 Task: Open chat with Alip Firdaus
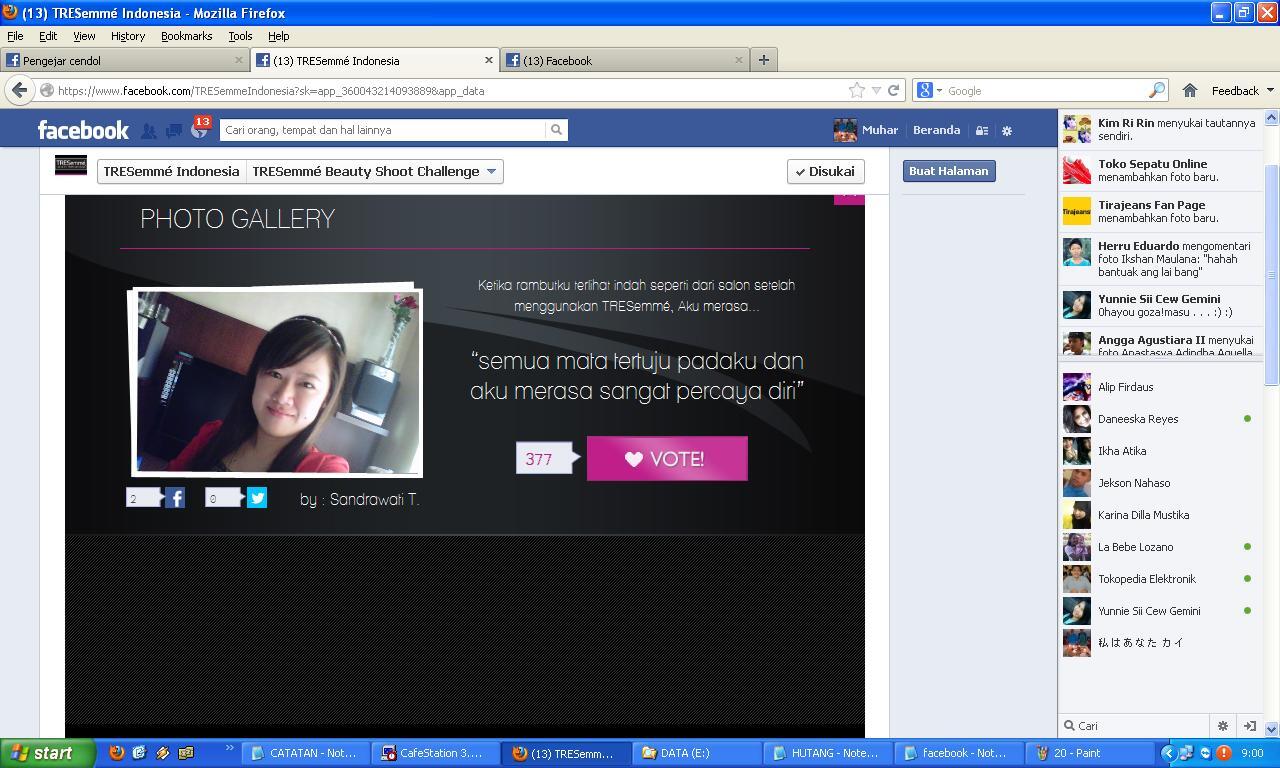pyautogui.click(x=1160, y=387)
